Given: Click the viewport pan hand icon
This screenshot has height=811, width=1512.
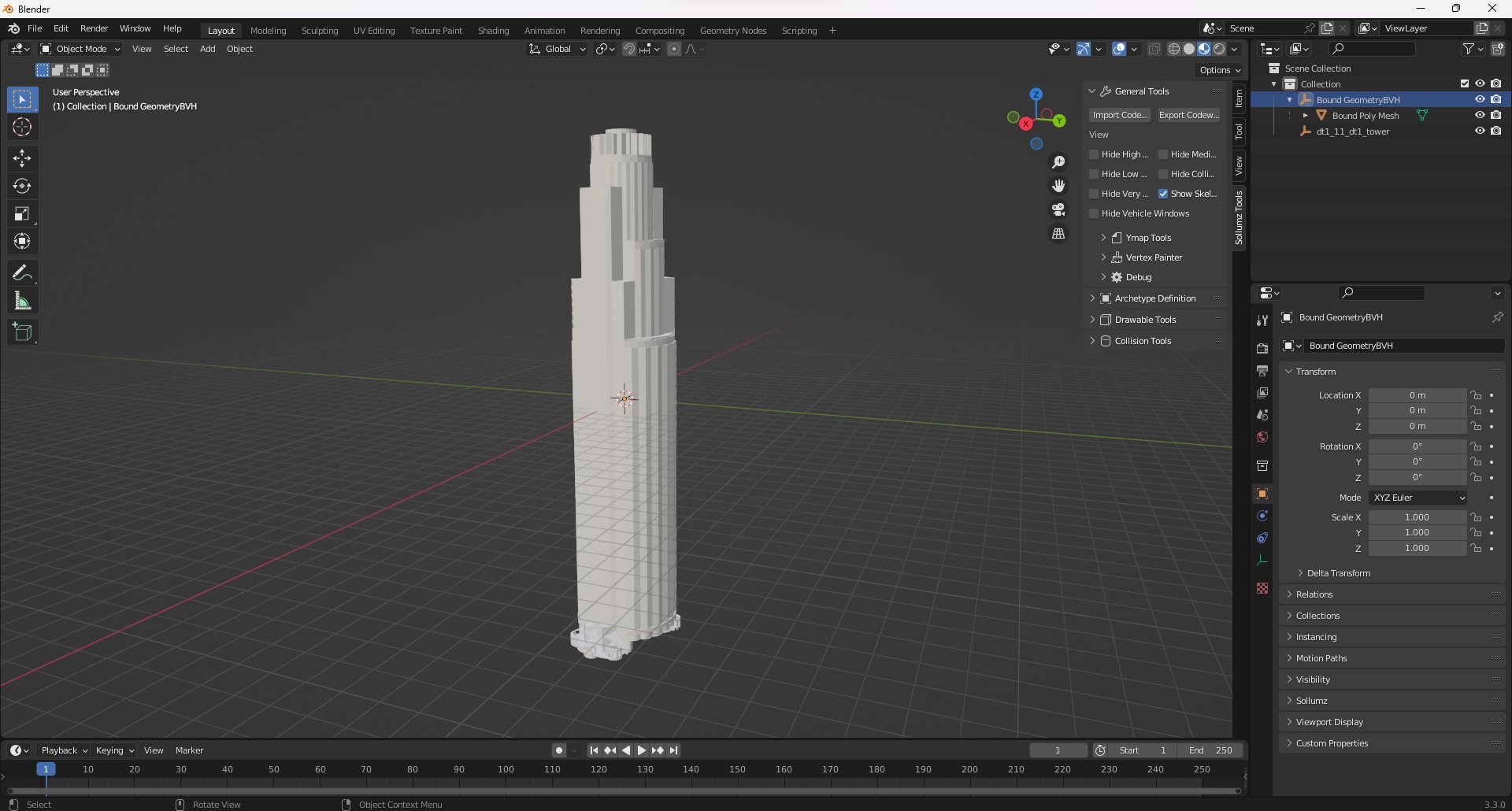Looking at the screenshot, I should click(1058, 186).
